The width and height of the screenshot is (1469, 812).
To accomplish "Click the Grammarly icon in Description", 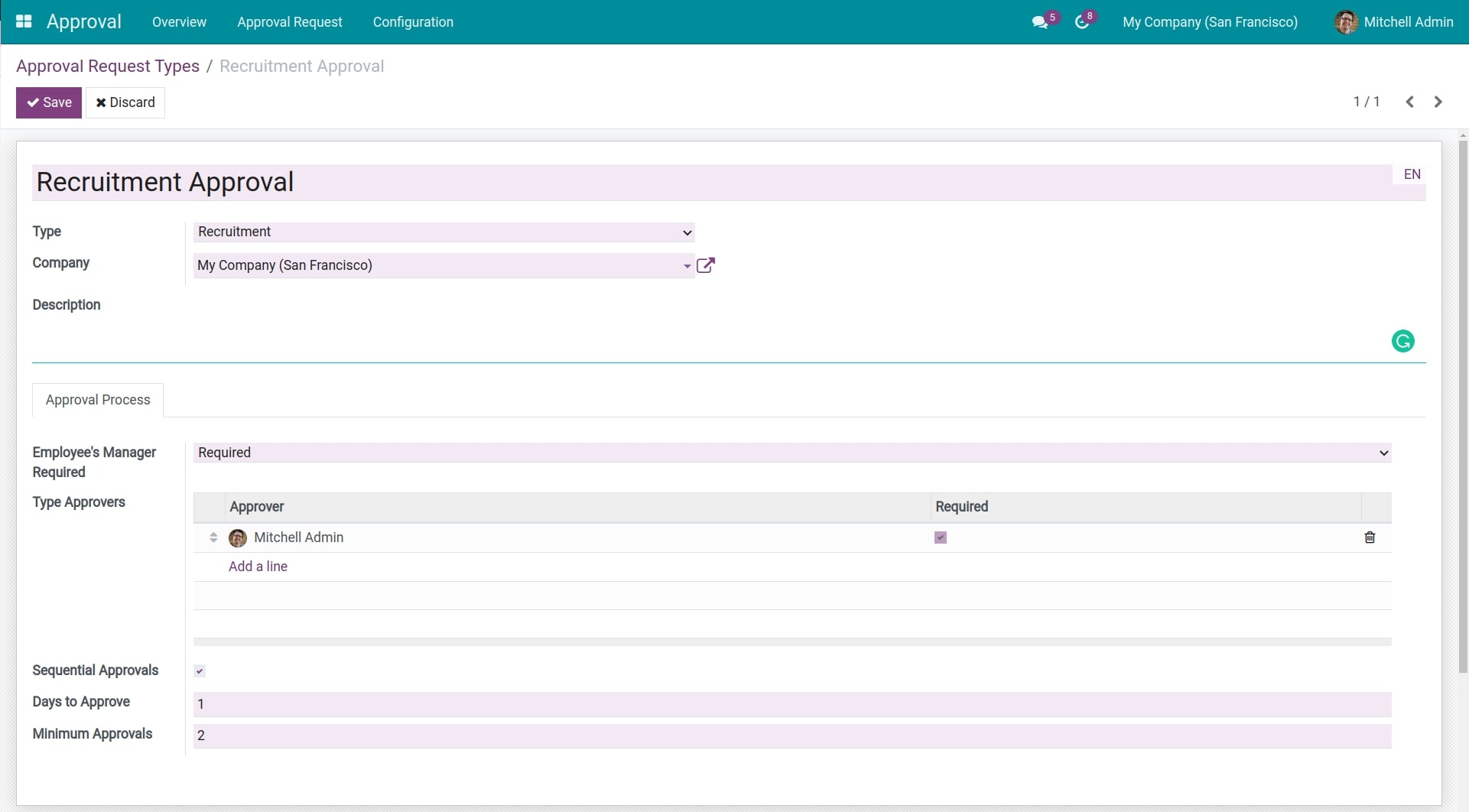I will (1402, 341).
